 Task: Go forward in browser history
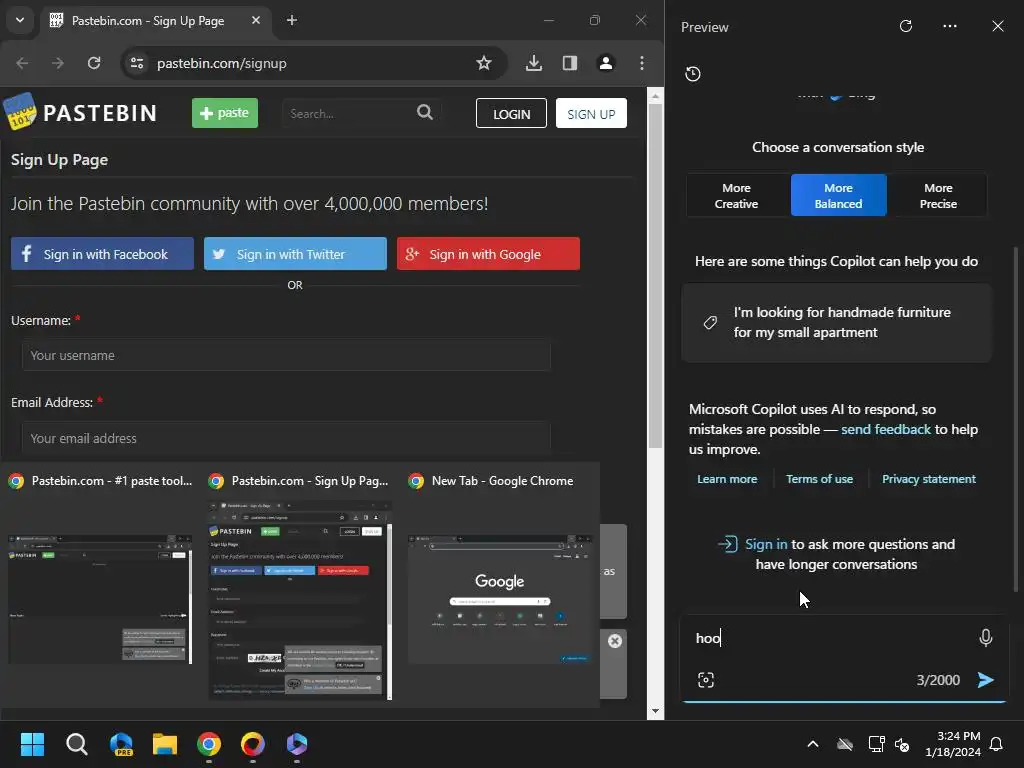coord(58,63)
